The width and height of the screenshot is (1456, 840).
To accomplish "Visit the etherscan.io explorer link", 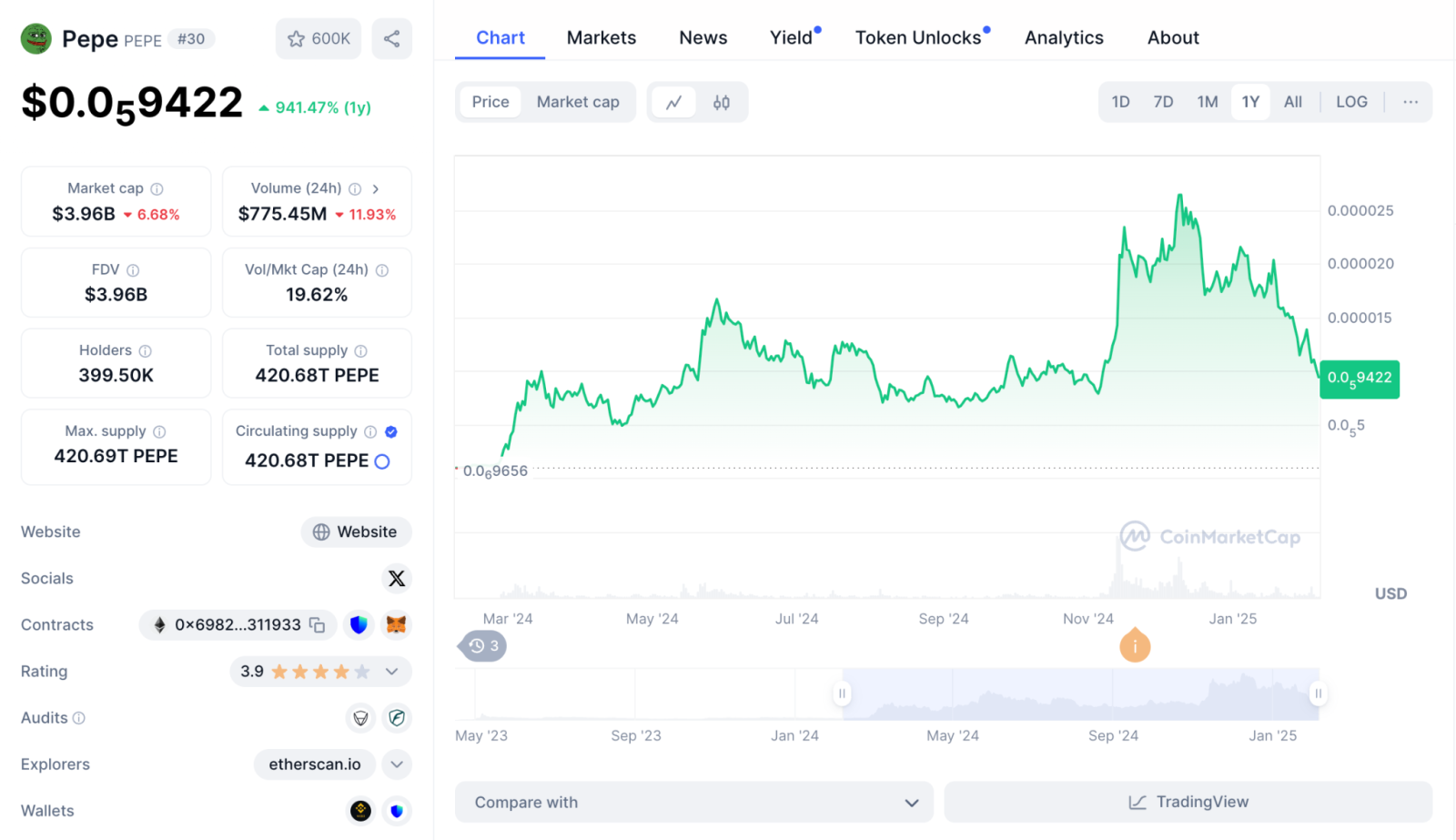I will tap(315, 764).
